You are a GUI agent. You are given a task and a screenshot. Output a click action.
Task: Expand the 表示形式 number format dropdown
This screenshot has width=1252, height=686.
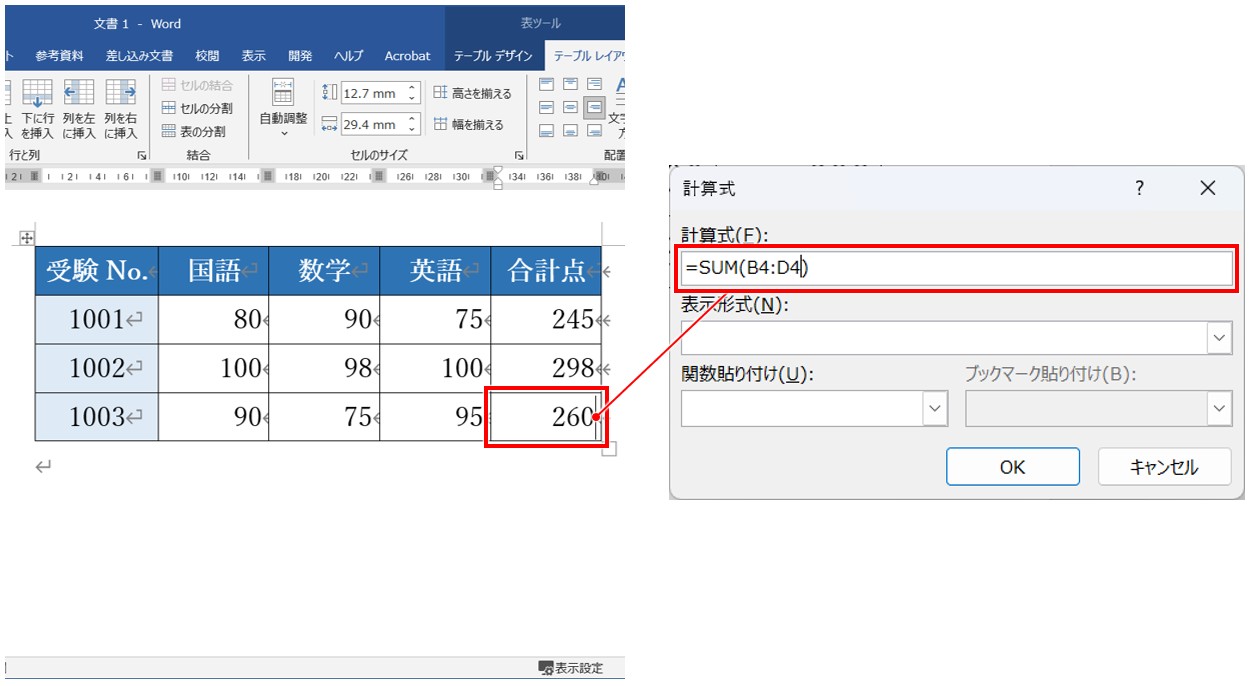[1219, 339]
